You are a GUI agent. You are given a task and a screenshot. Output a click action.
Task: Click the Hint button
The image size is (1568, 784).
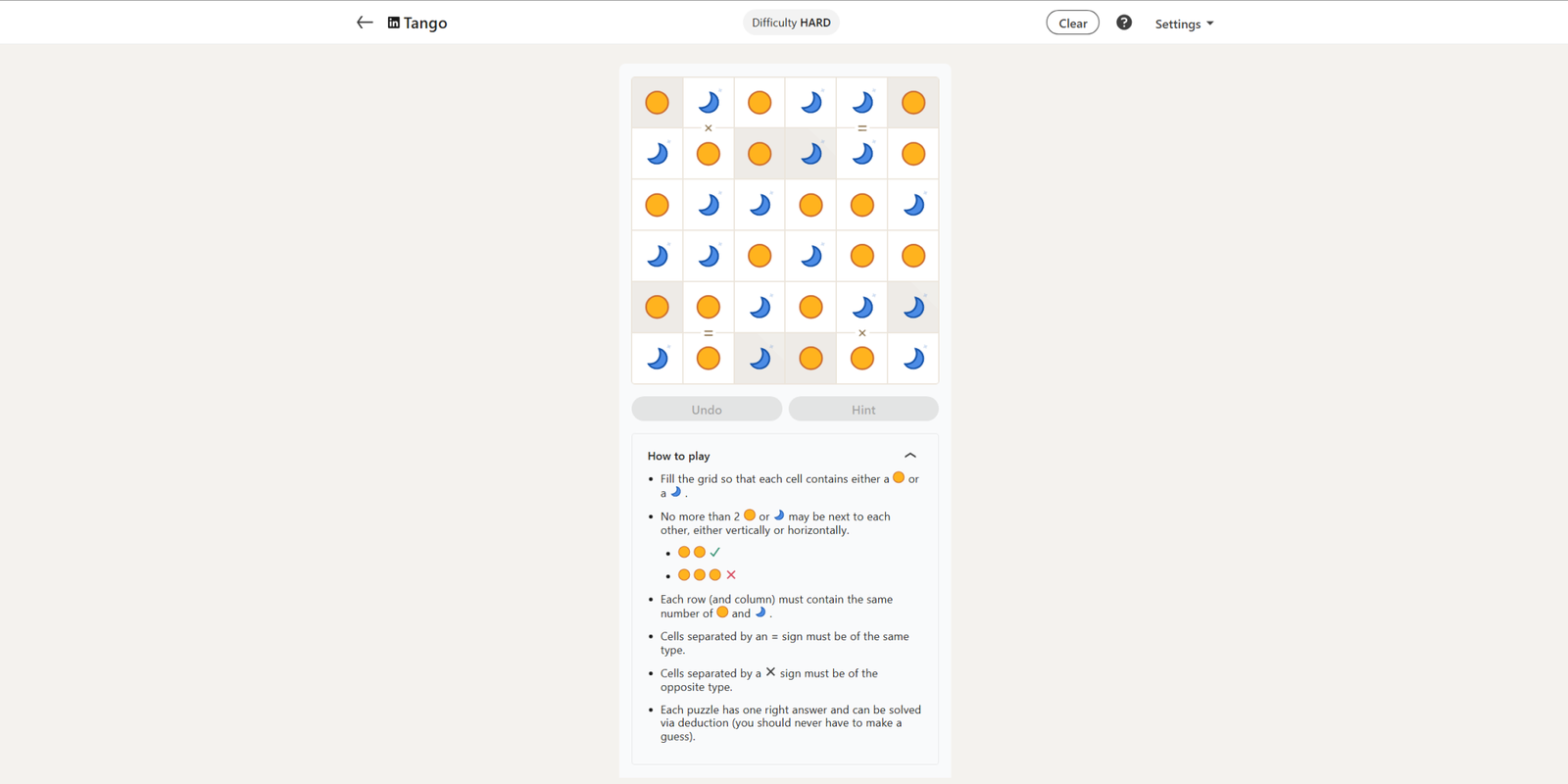click(863, 410)
